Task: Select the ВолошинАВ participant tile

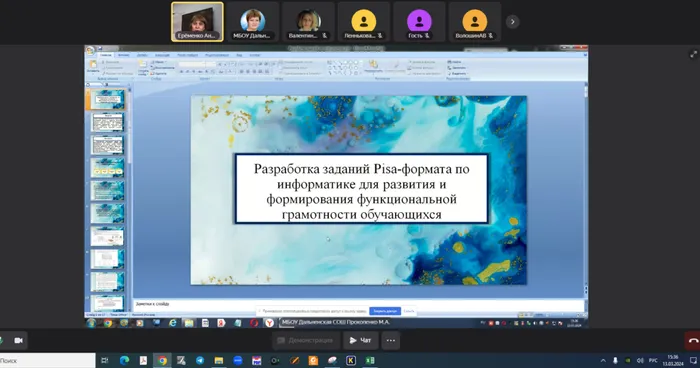Action: (x=475, y=22)
